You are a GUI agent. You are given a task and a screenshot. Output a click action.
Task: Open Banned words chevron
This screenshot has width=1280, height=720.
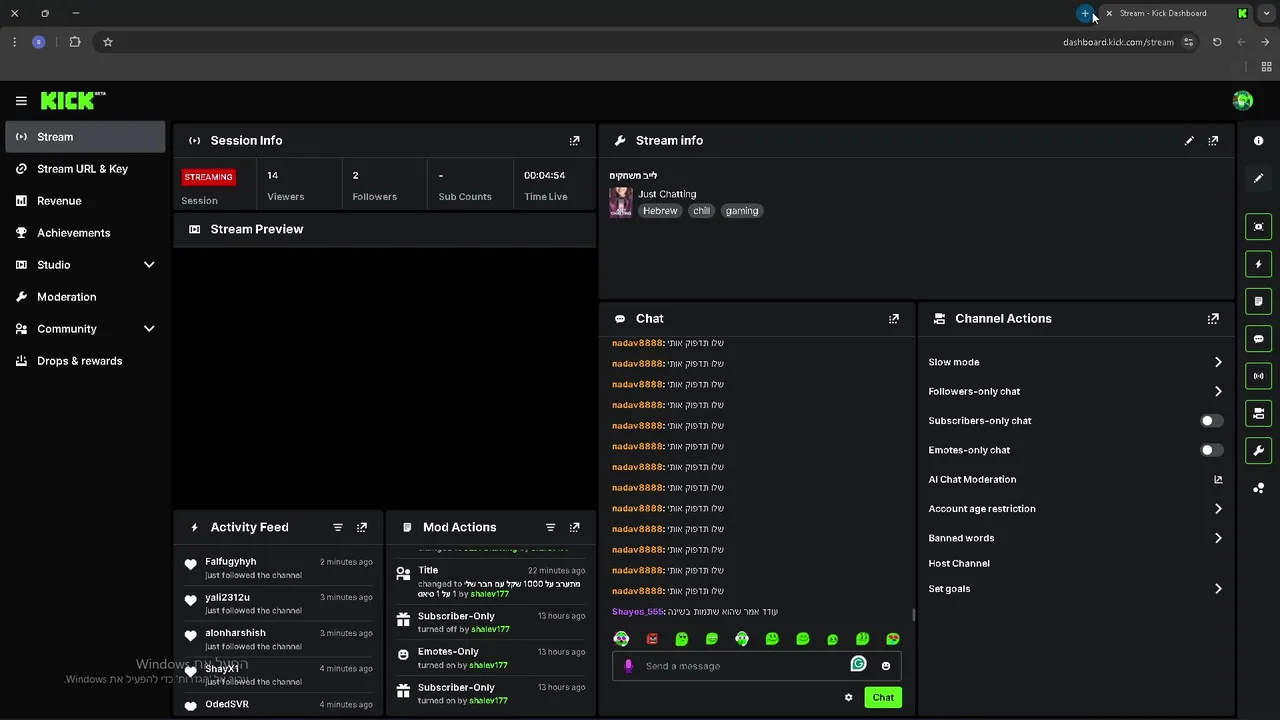1218,538
